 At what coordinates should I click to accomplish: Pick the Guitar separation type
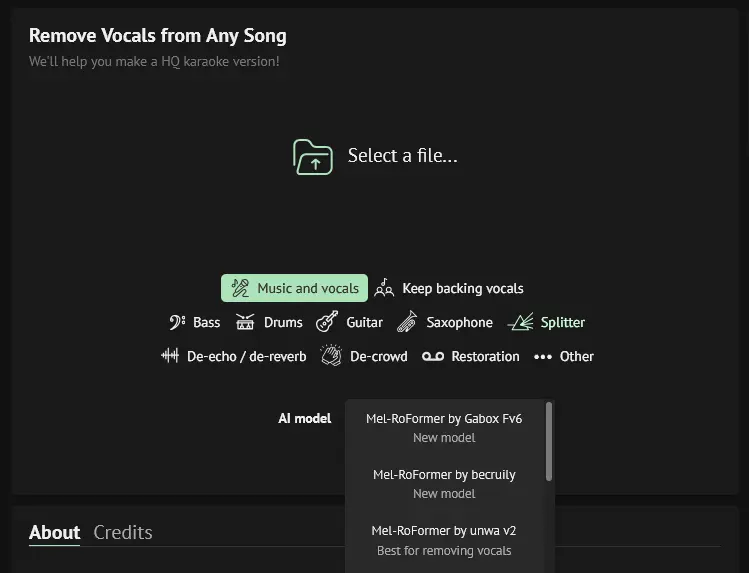click(x=349, y=322)
